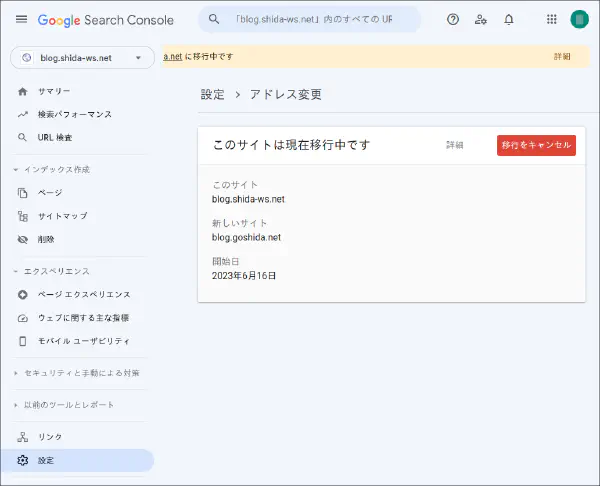Click the trend icon beside 検索パフォーマンス
This screenshot has width=600, height=486.
tap(23, 114)
